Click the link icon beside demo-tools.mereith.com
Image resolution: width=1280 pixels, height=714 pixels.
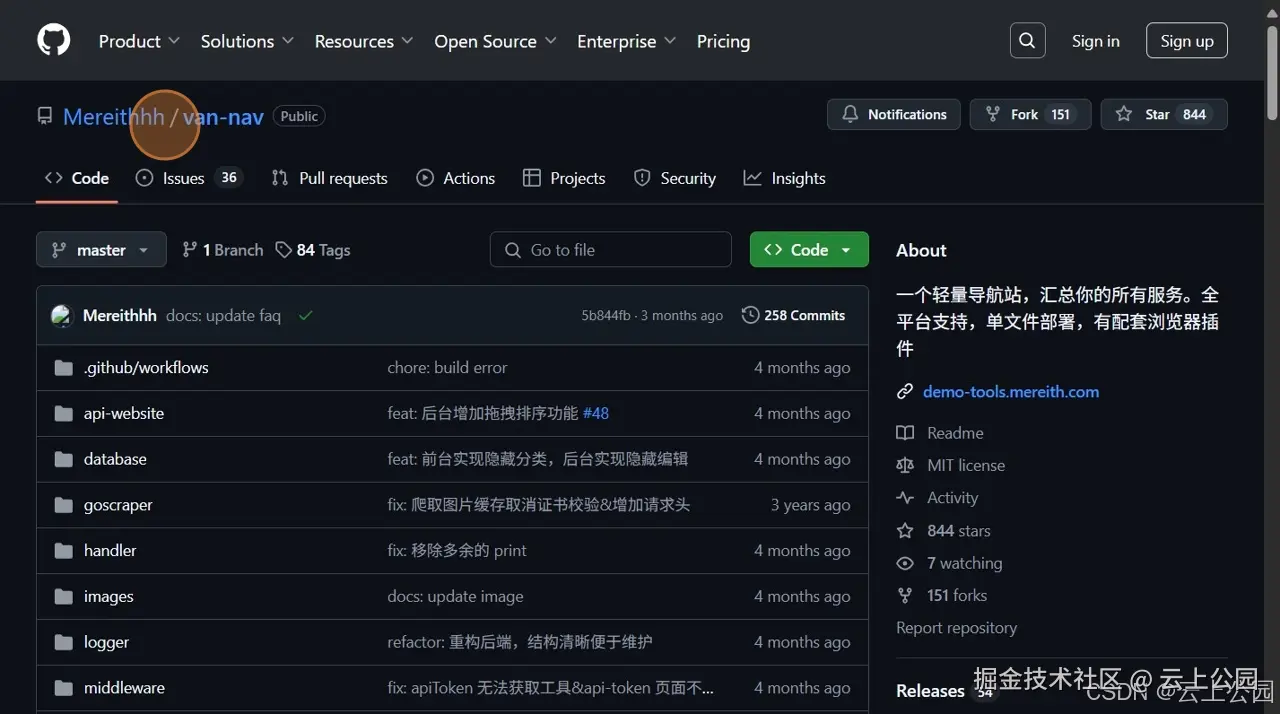point(905,392)
